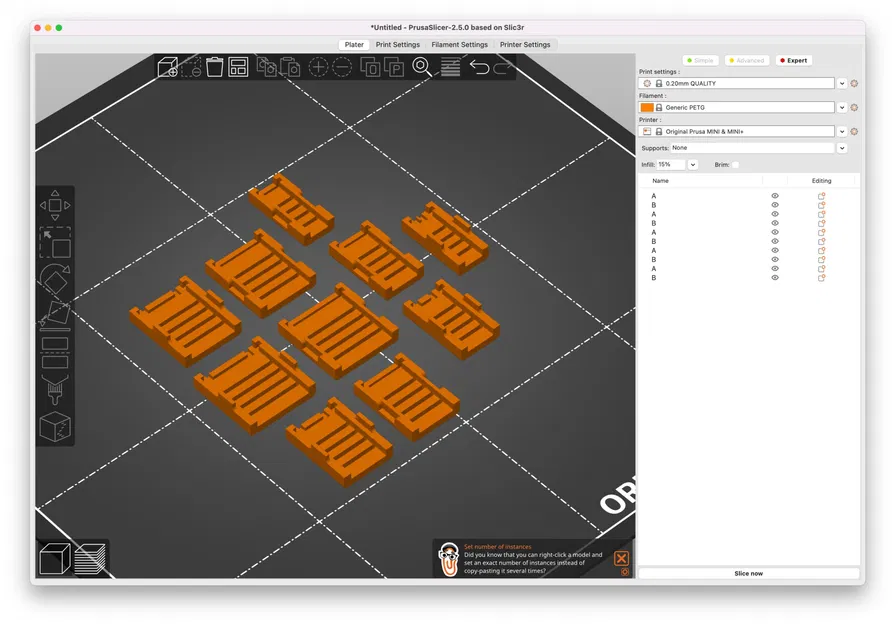Switch to Expert mode
Image resolution: width=895 pixels, height=625 pixels.
(793, 61)
